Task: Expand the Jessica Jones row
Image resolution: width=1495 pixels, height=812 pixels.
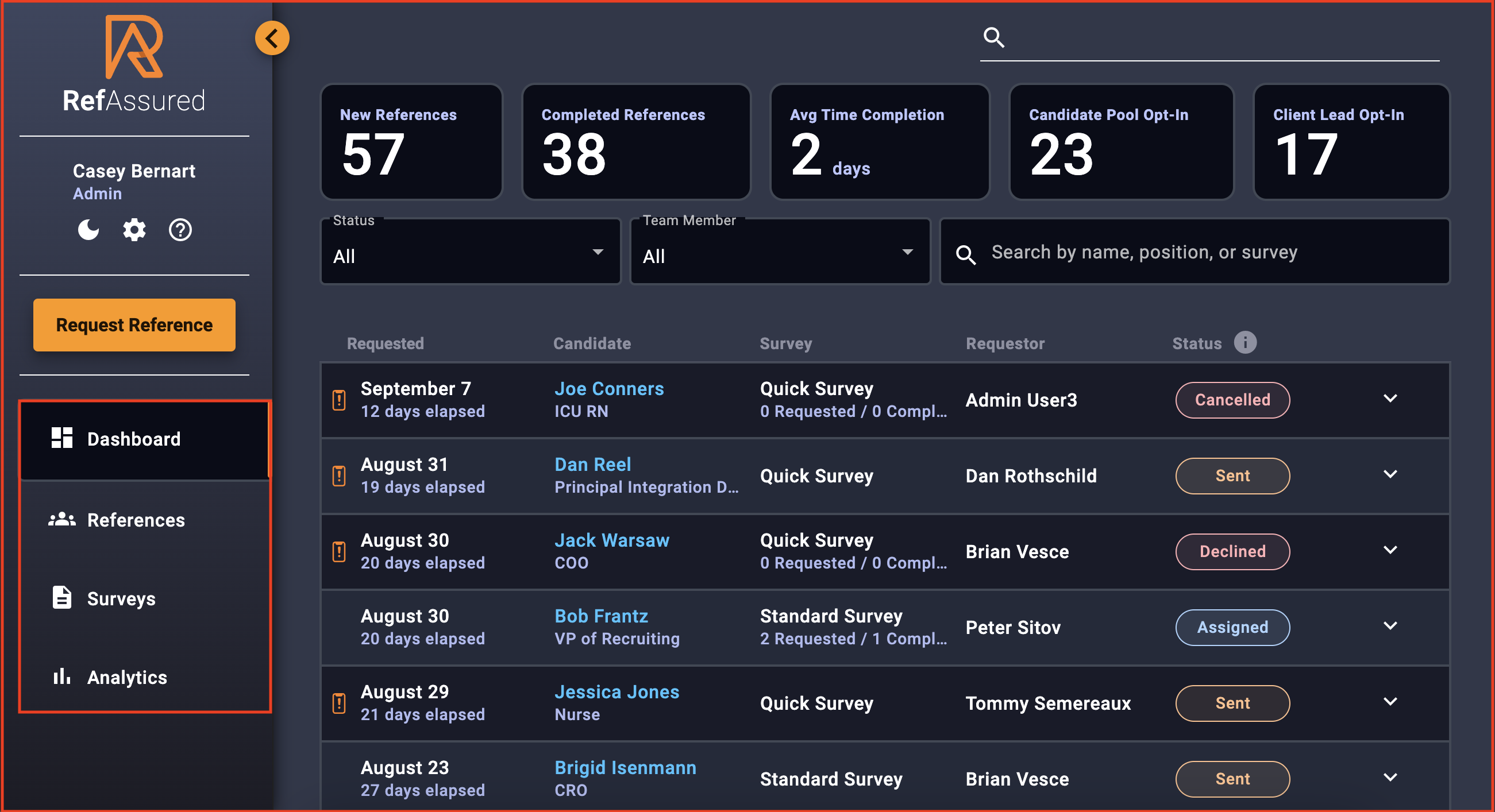Action: tap(1390, 702)
